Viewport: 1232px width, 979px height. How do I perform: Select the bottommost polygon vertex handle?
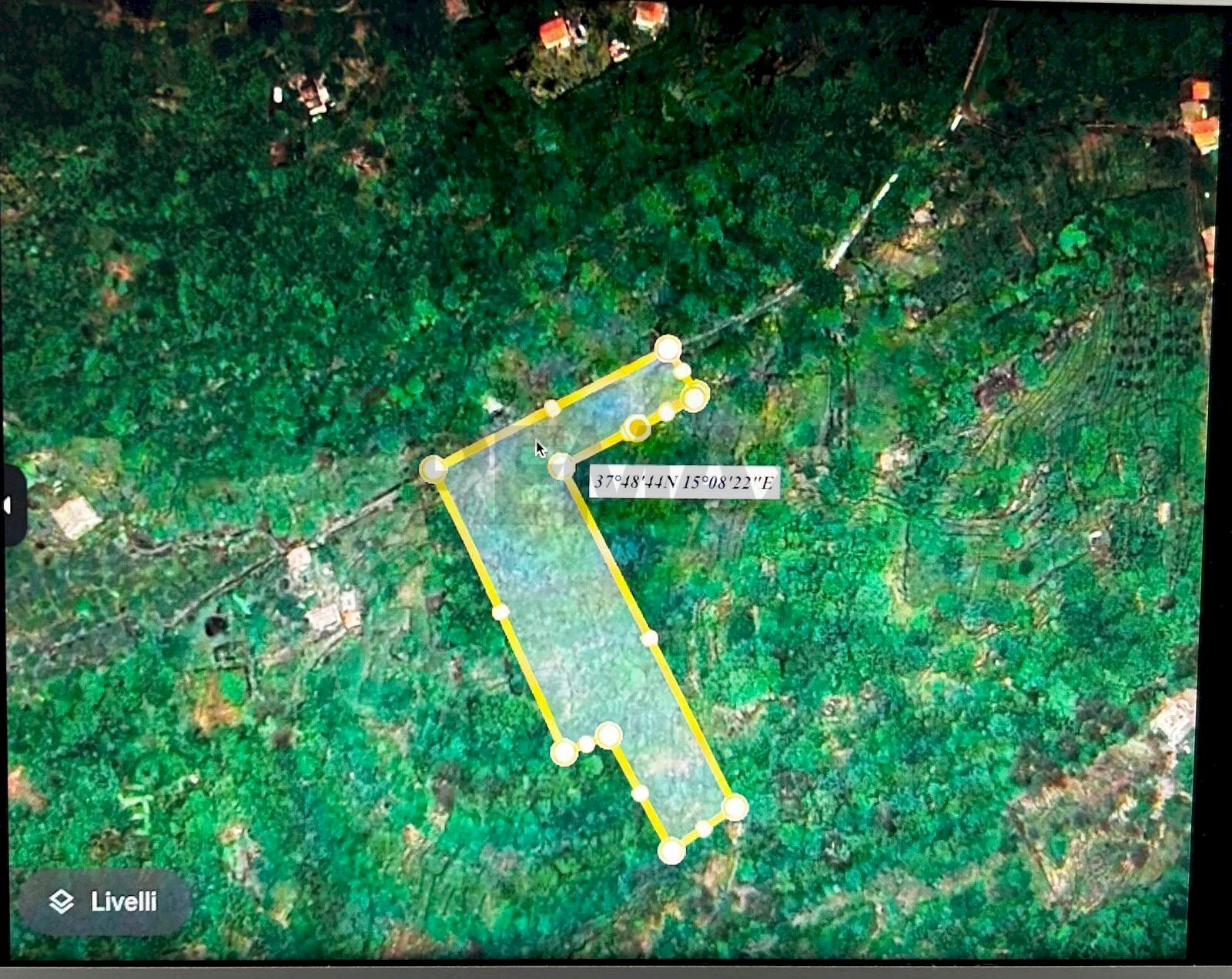(x=670, y=850)
